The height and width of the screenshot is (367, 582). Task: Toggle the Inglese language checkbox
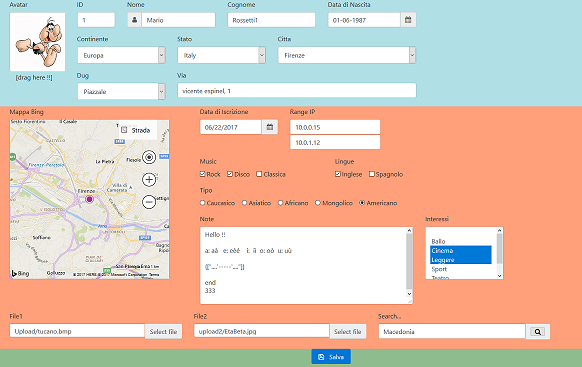pos(338,174)
